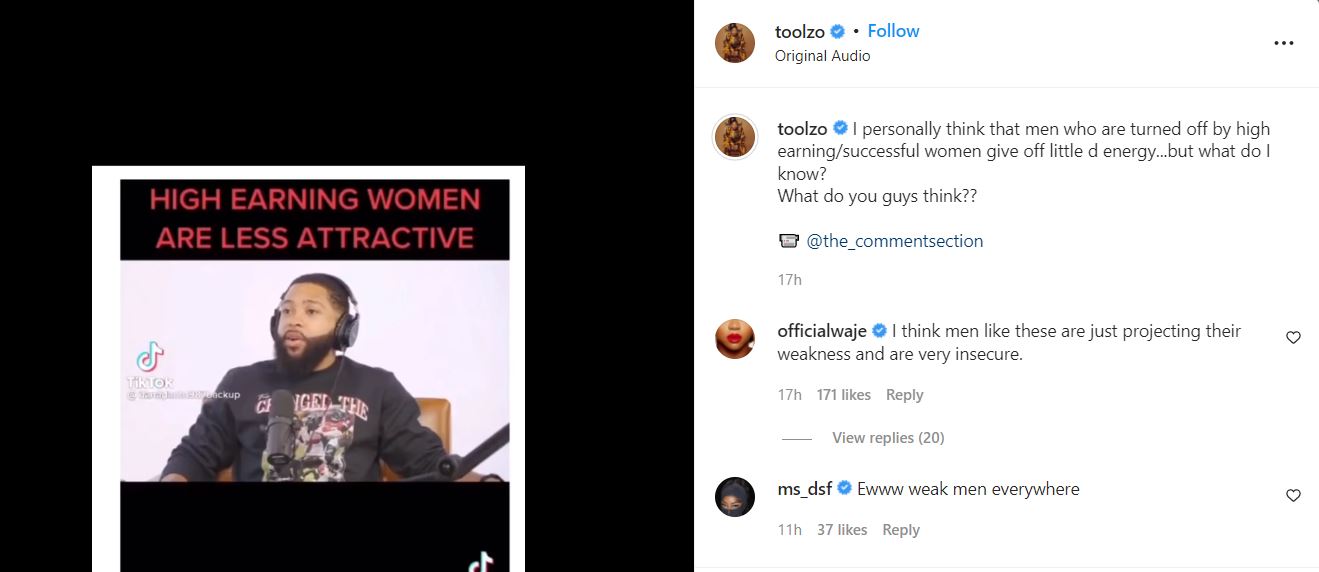Follow the toolzo account
The height and width of the screenshot is (572, 1319).
coord(893,31)
